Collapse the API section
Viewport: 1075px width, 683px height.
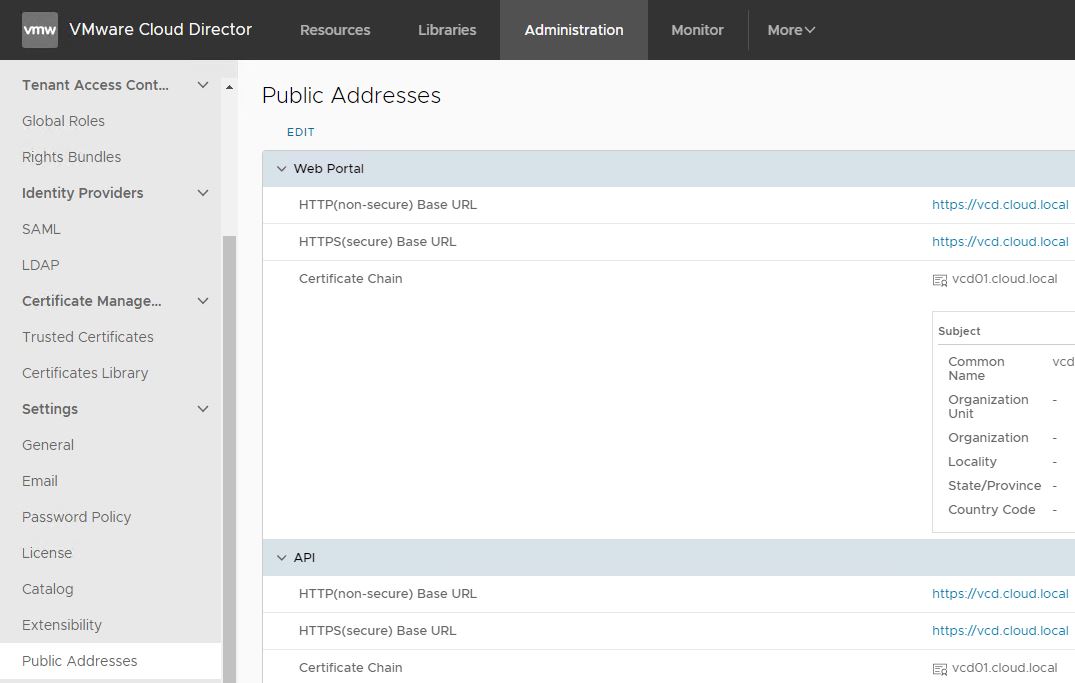pyautogui.click(x=281, y=558)
